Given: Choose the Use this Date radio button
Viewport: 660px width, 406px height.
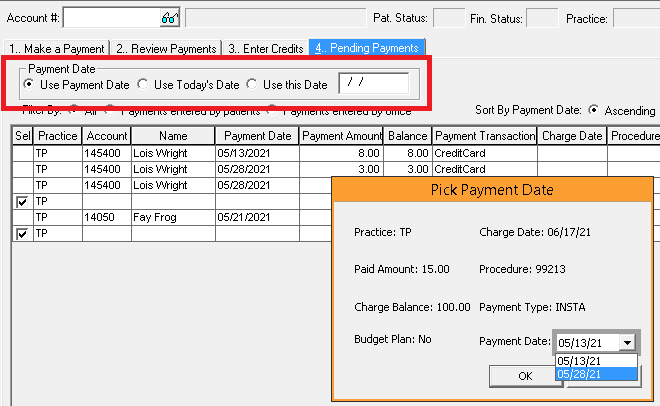Looking at the screenshot, I should (x=252, y=85).
